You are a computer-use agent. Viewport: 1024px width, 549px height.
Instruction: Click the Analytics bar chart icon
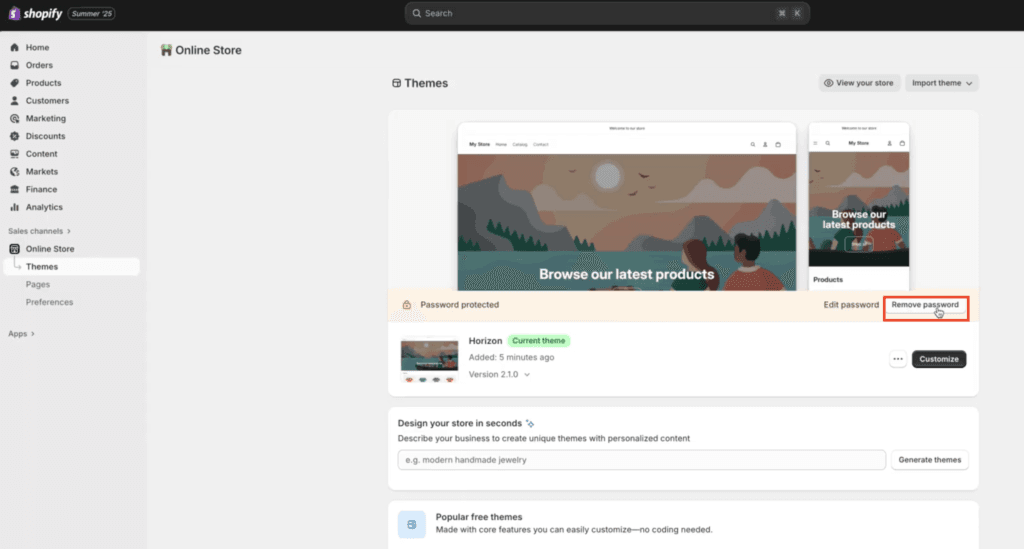click(14, 207)
